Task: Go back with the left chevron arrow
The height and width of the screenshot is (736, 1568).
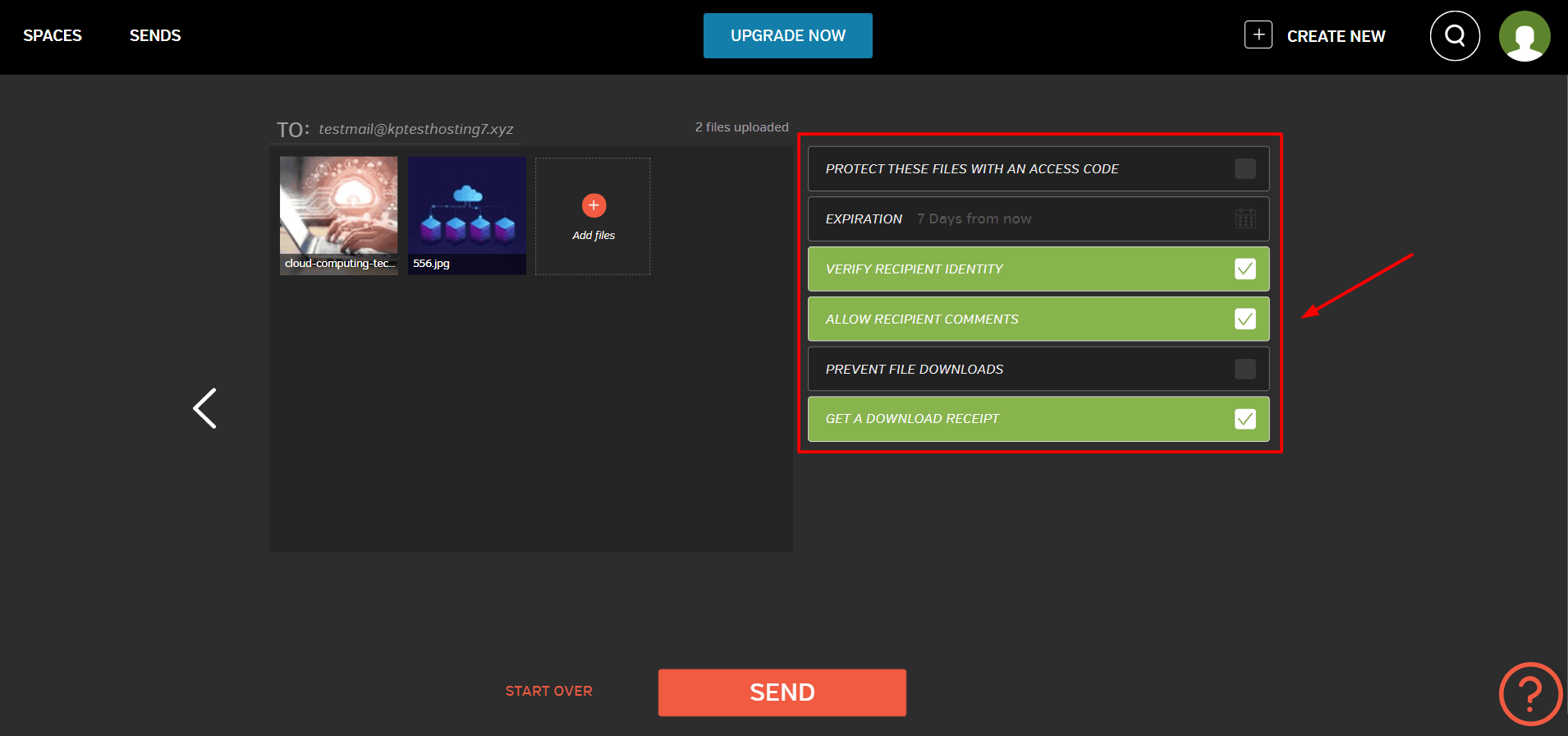Action: pos(204,408)
